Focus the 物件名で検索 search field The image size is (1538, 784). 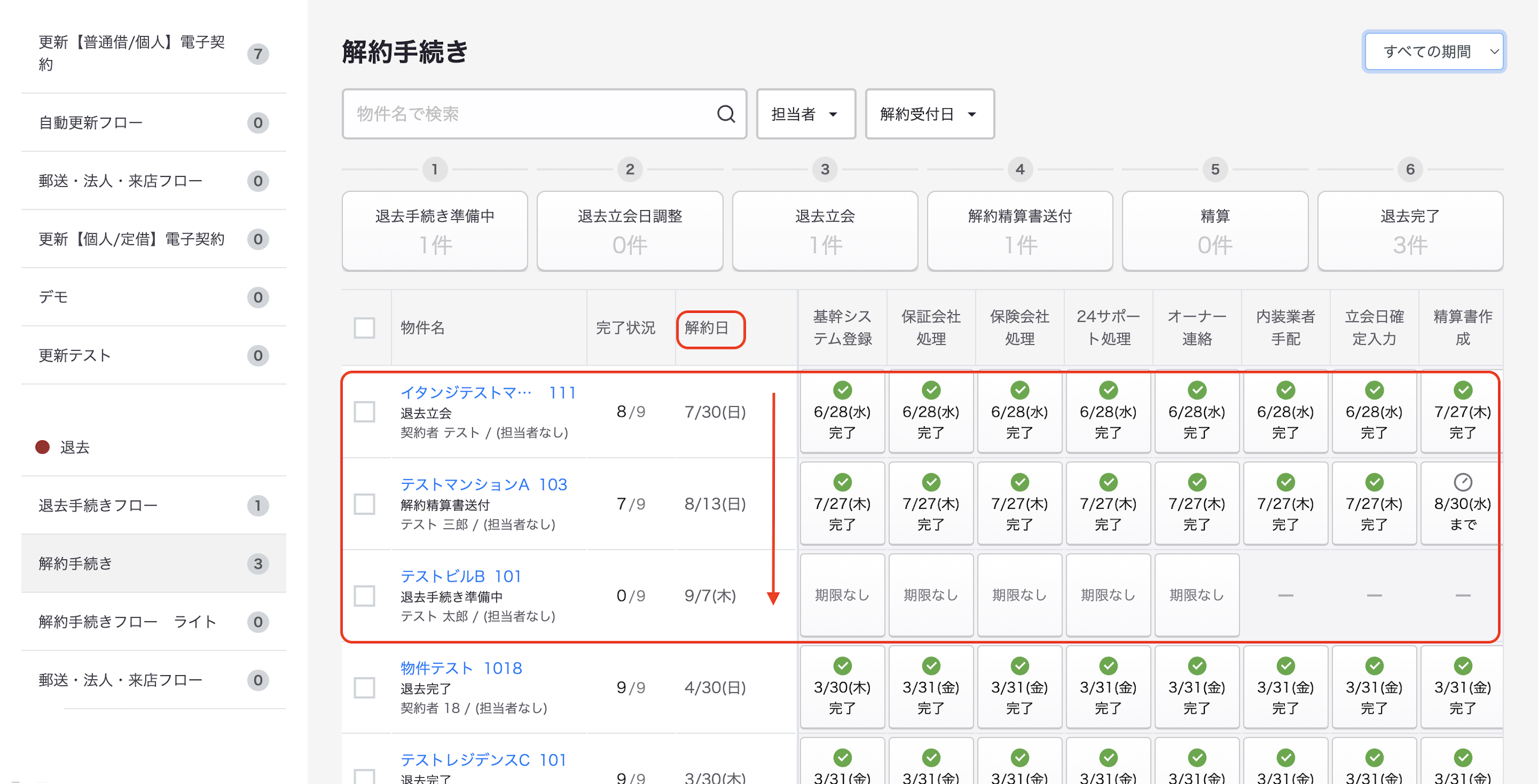coord(544,114)
